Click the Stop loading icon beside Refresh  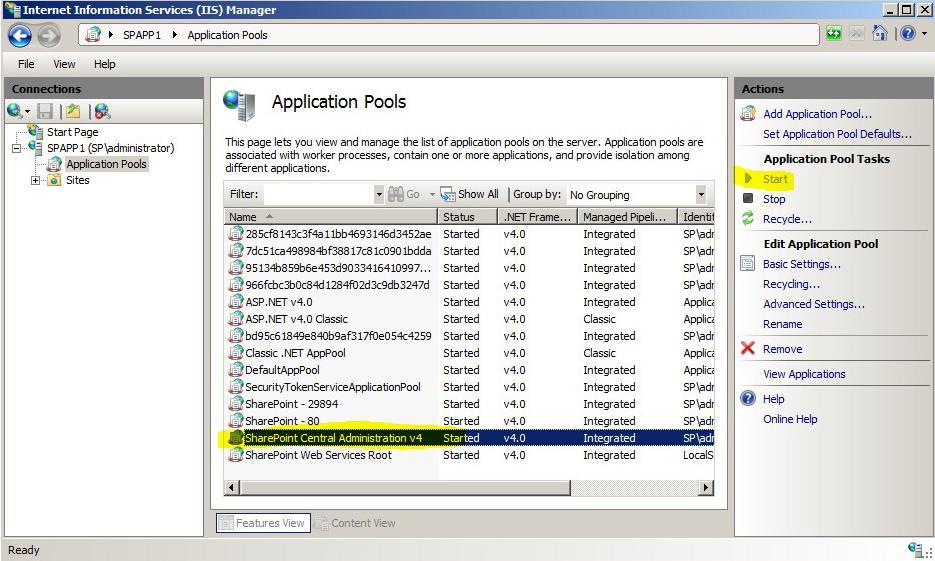pos(856,34)
